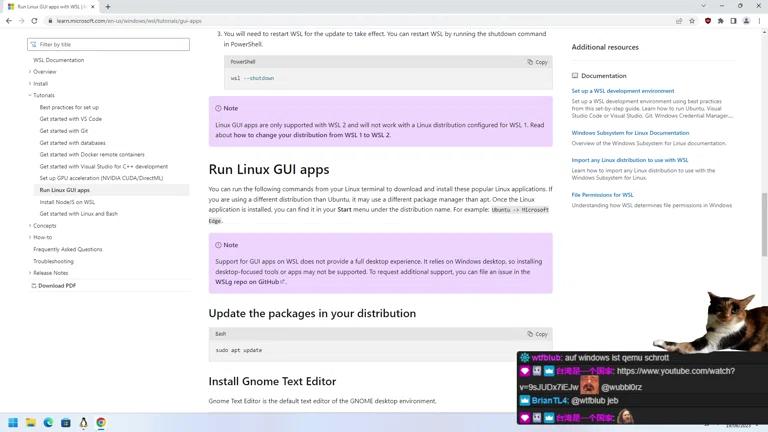Open Visual Studio for C++ development tutorial

pos(104,167)
